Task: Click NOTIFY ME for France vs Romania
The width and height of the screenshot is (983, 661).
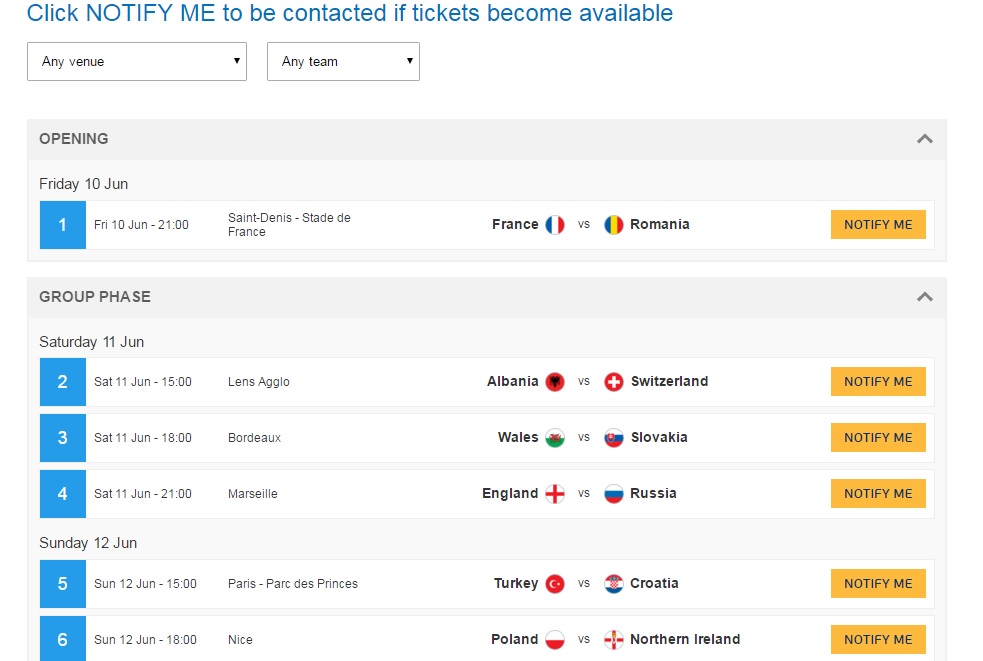Action: click(x=878, y=225)
